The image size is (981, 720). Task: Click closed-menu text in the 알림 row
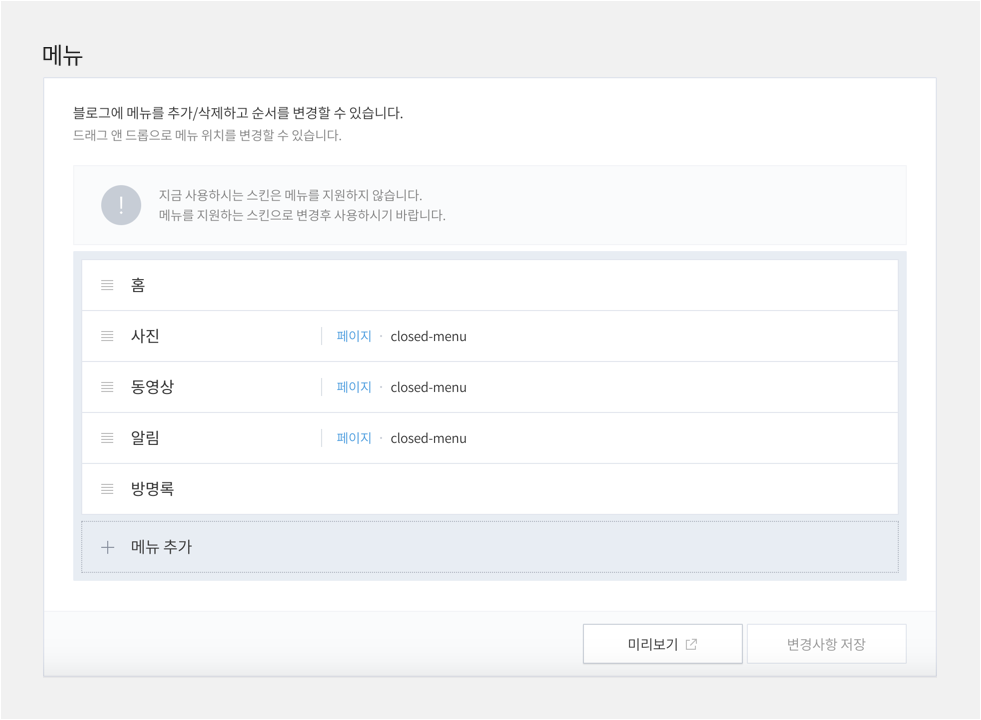(428, 438)
